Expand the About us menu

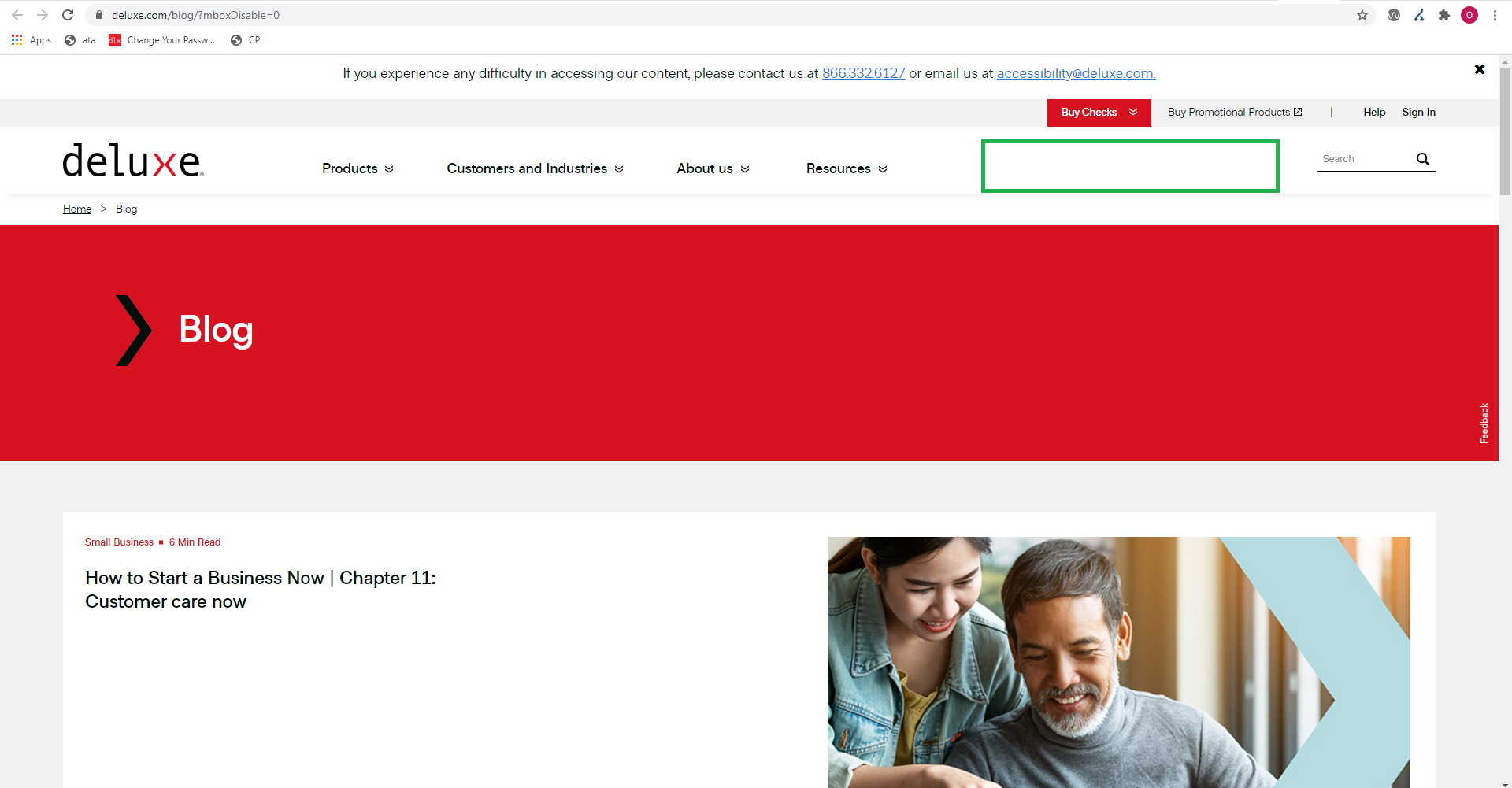pos(713,168)
